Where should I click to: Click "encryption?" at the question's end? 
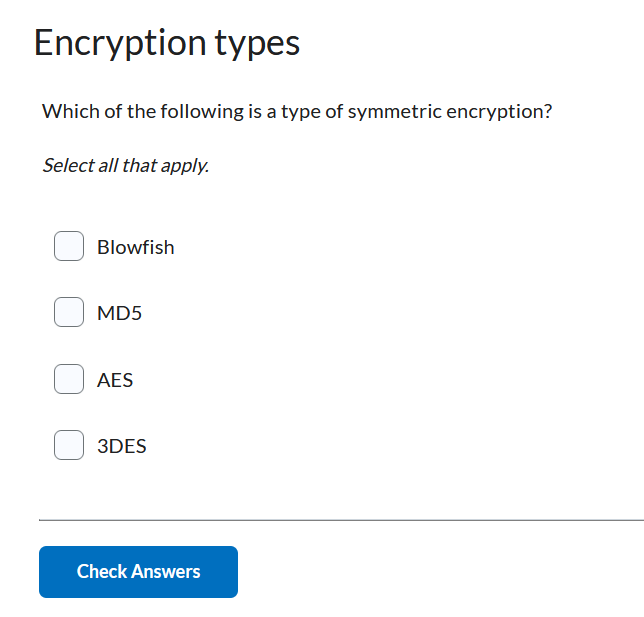click(x=499, y=111)
